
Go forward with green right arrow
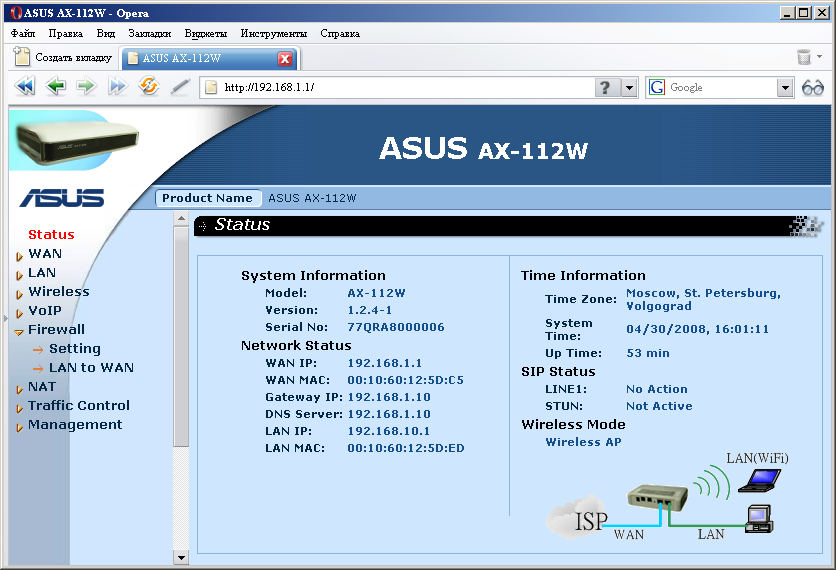pyautogui.click(x=86, y=86)
